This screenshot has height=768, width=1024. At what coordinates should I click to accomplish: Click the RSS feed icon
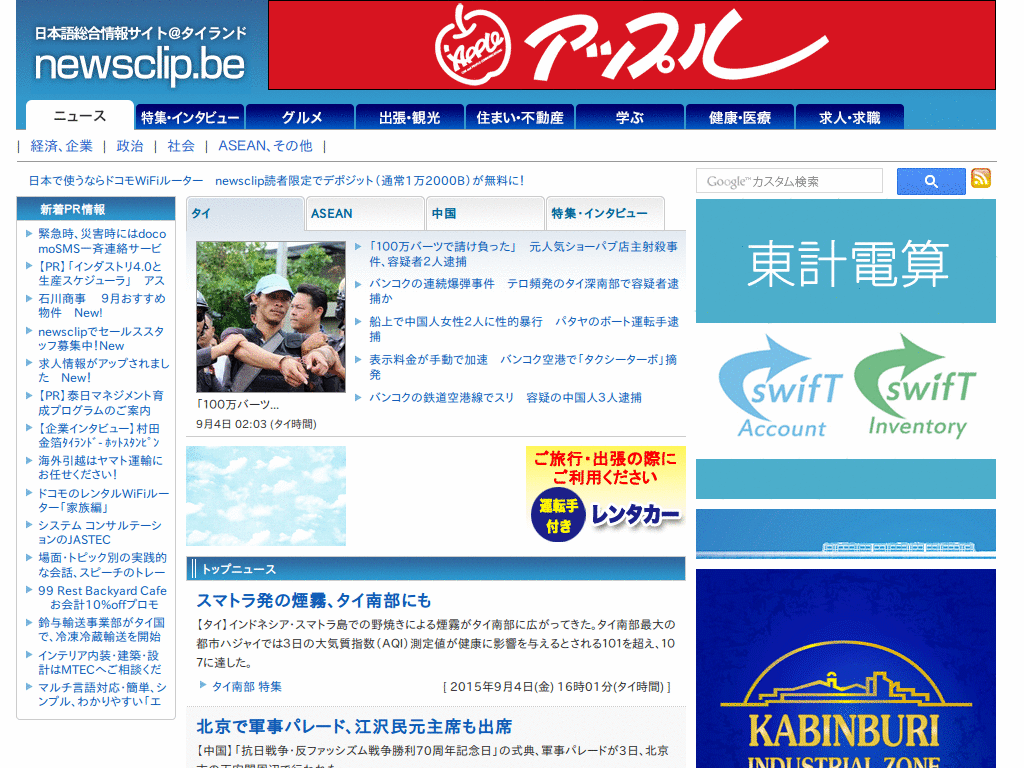click(x=981, y=178)
